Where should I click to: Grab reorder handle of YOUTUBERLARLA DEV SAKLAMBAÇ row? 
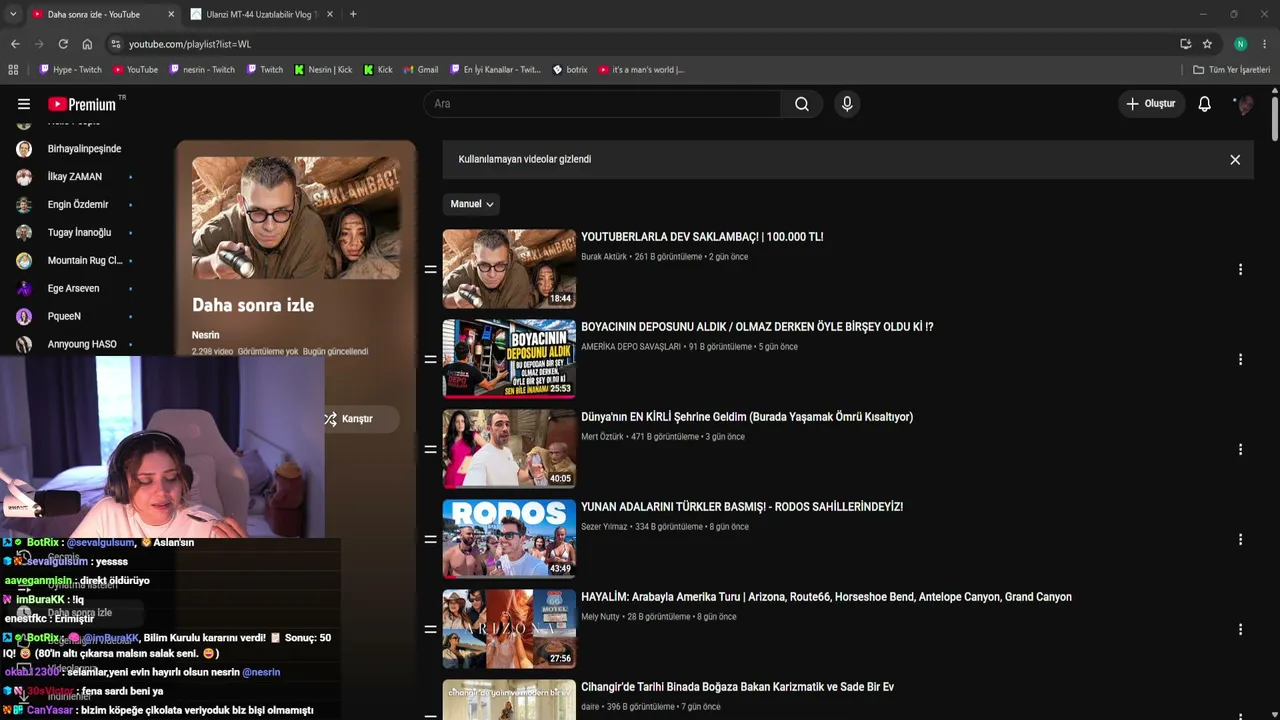(431, 270)
